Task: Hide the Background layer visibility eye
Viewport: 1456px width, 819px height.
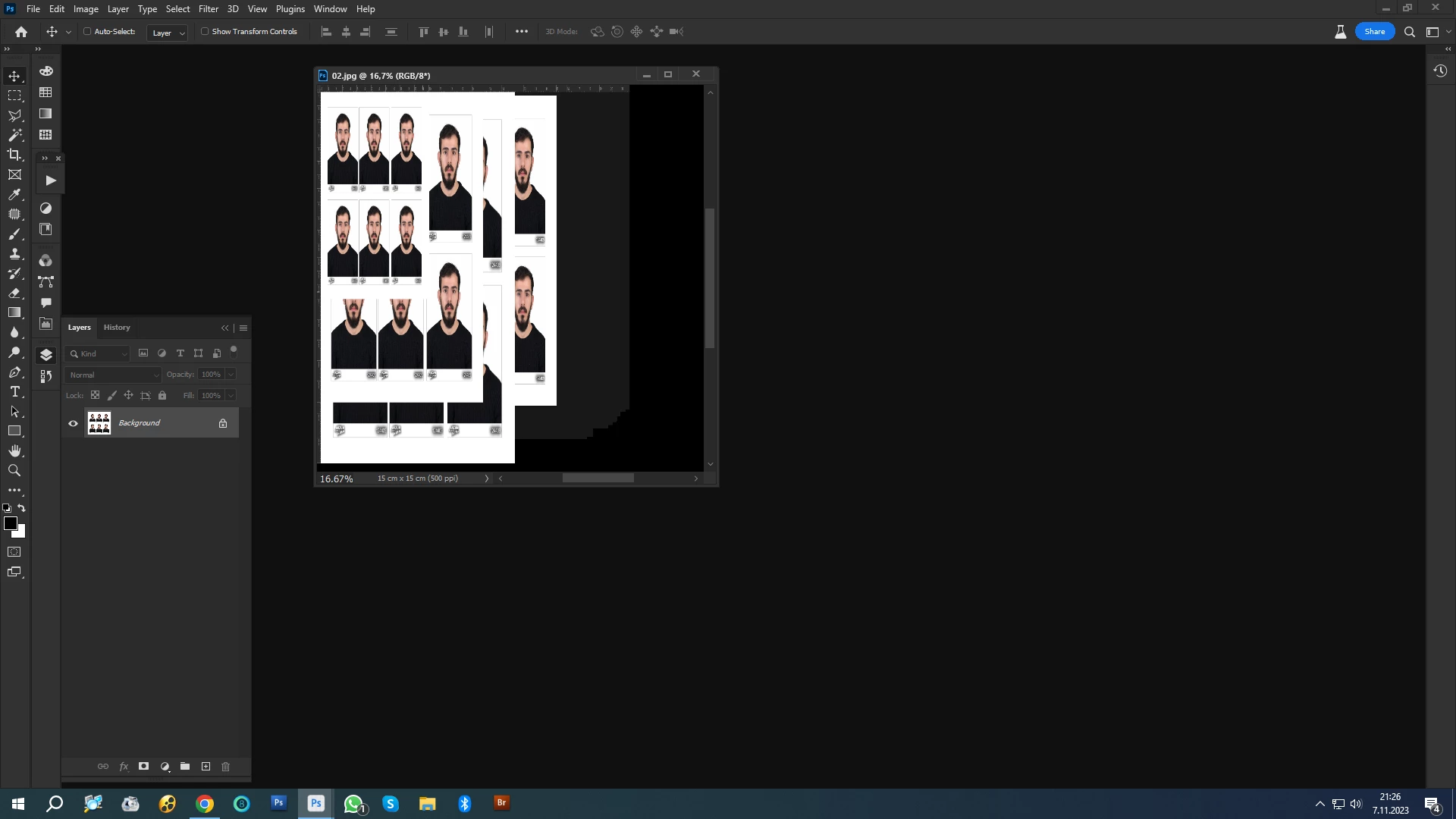Action: coord(73,423)
